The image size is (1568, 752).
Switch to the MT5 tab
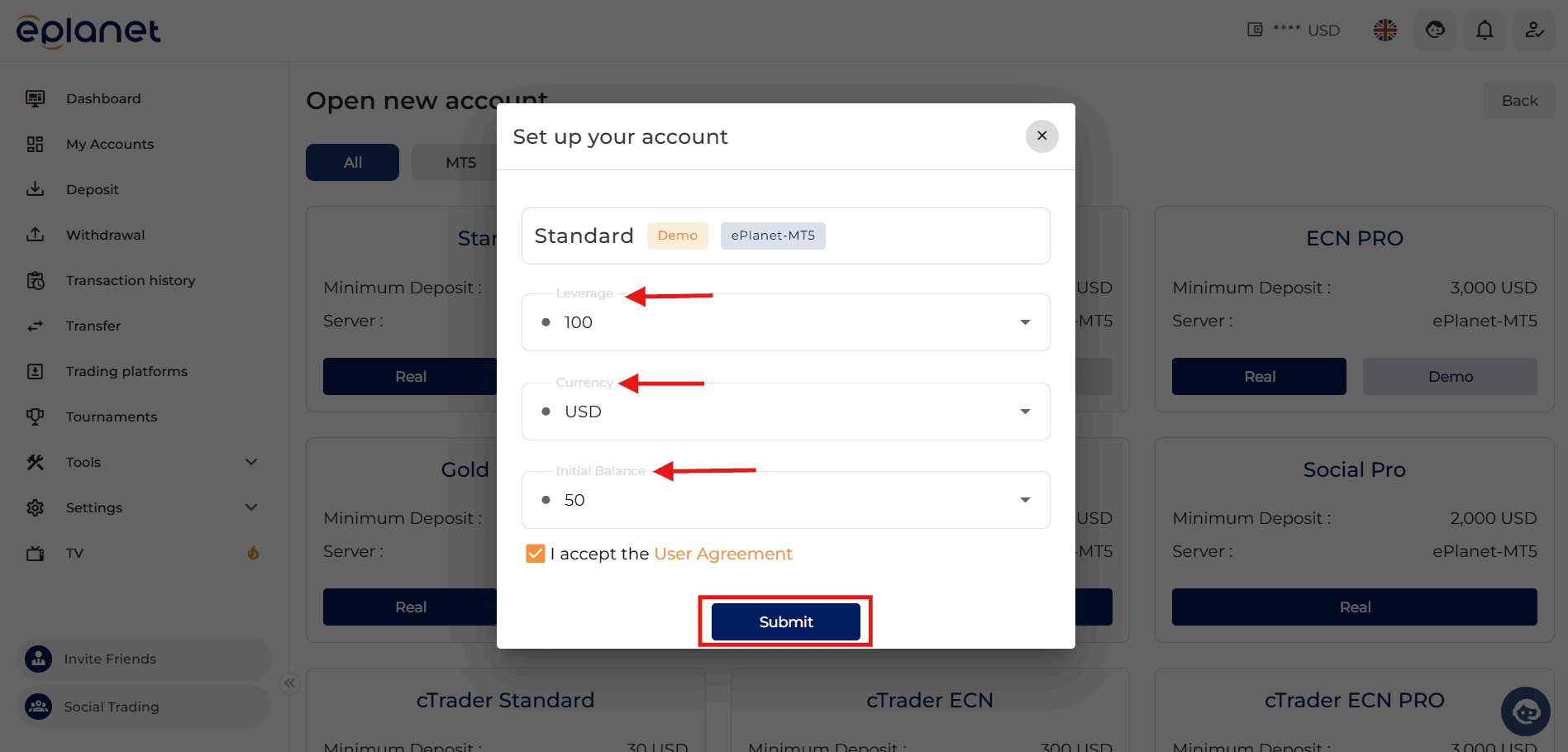pyautogui.click(x=460, y=162)
